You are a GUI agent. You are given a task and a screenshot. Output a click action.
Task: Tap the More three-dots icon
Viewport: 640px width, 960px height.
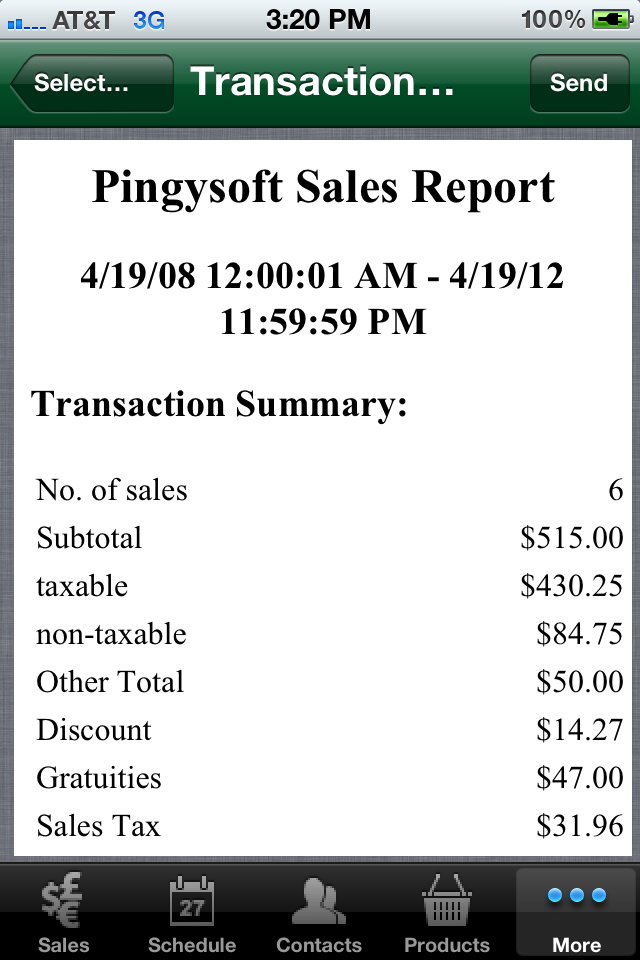point(576,895)
